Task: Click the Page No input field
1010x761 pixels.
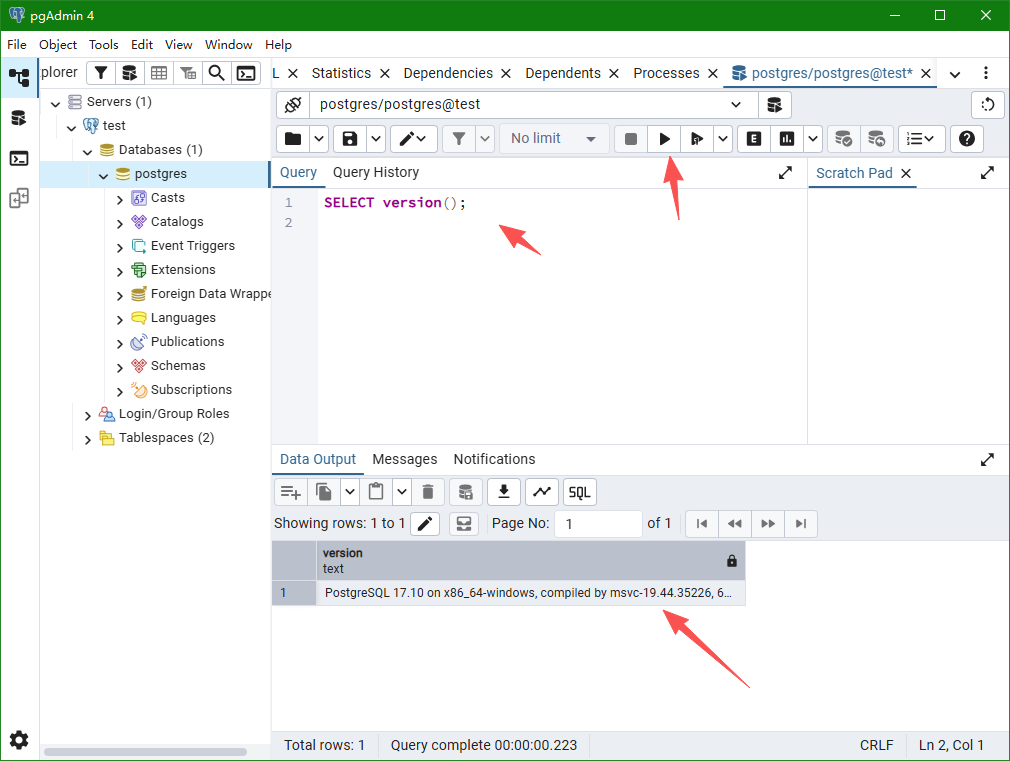Action: click(598, 524)
